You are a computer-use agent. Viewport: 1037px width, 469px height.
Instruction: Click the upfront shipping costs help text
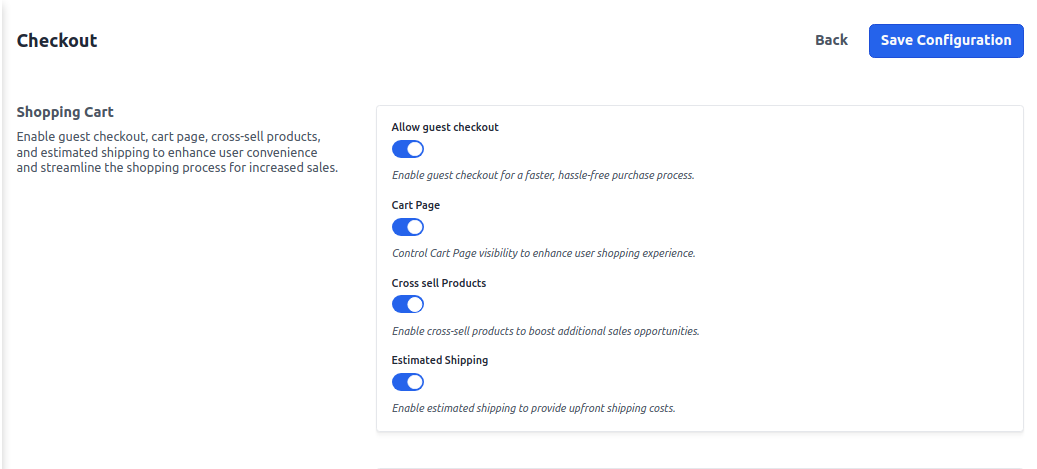click(x=533, y=408)
